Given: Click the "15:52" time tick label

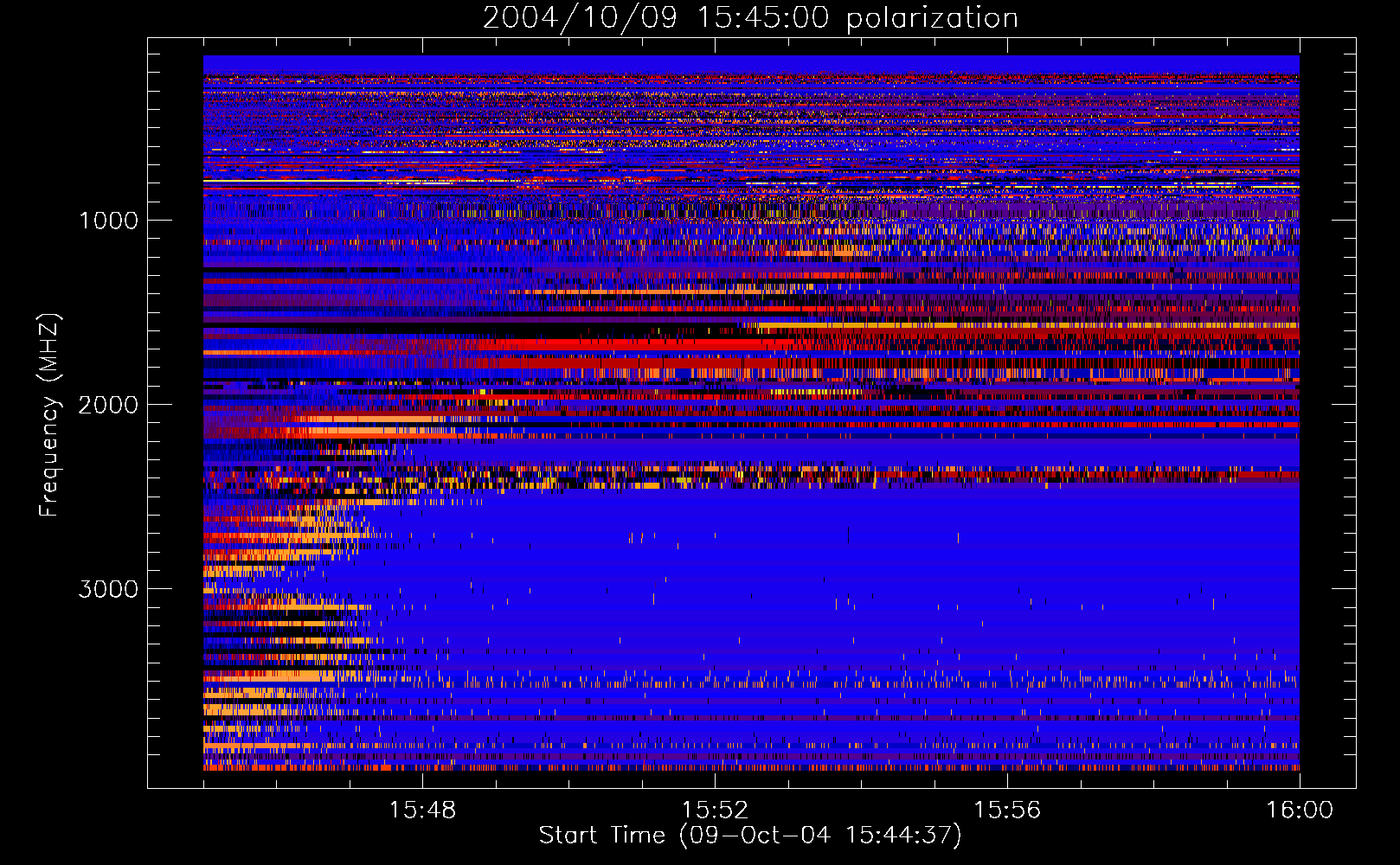Looking at the screenshot, I should click(x=715, y=811).
